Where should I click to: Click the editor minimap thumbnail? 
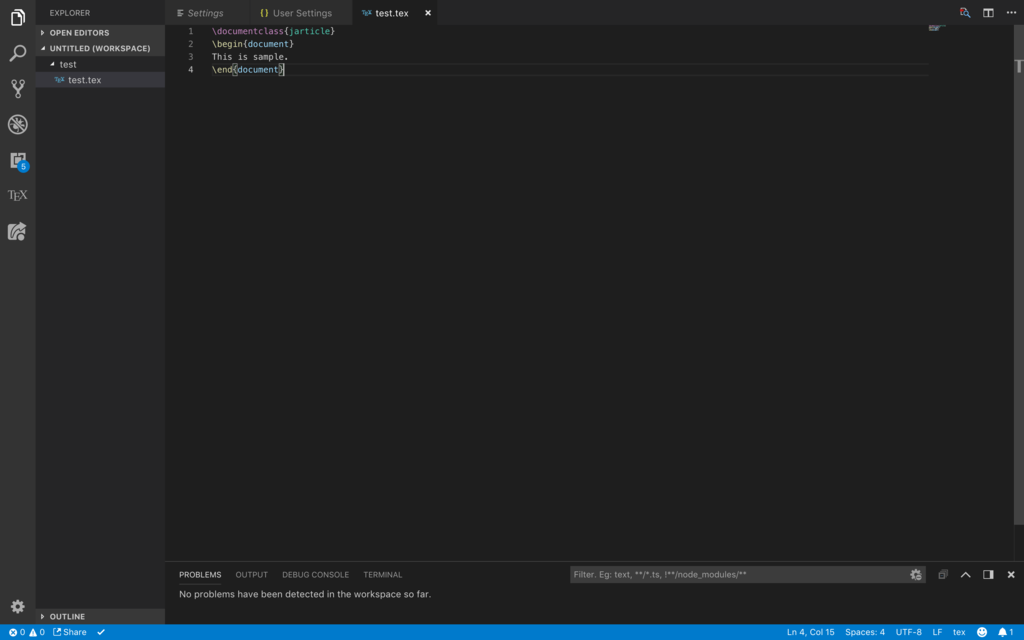tap(937, 27)
